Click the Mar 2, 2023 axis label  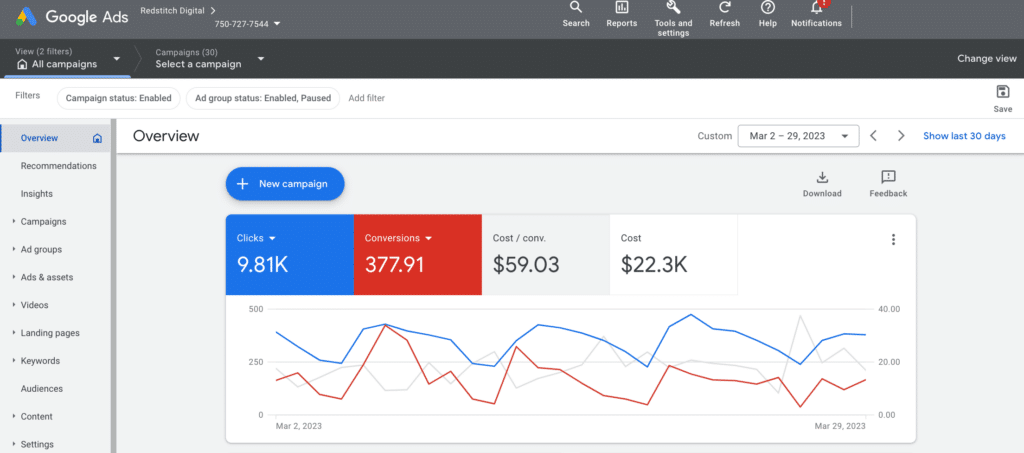[x=298, y=426]
